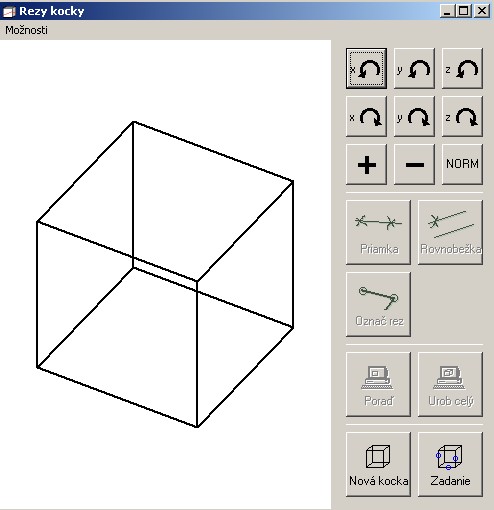Viewport: 494px width, 510px height.
Task: Click the Poraď hint button
Action: (x=378, y=384)
